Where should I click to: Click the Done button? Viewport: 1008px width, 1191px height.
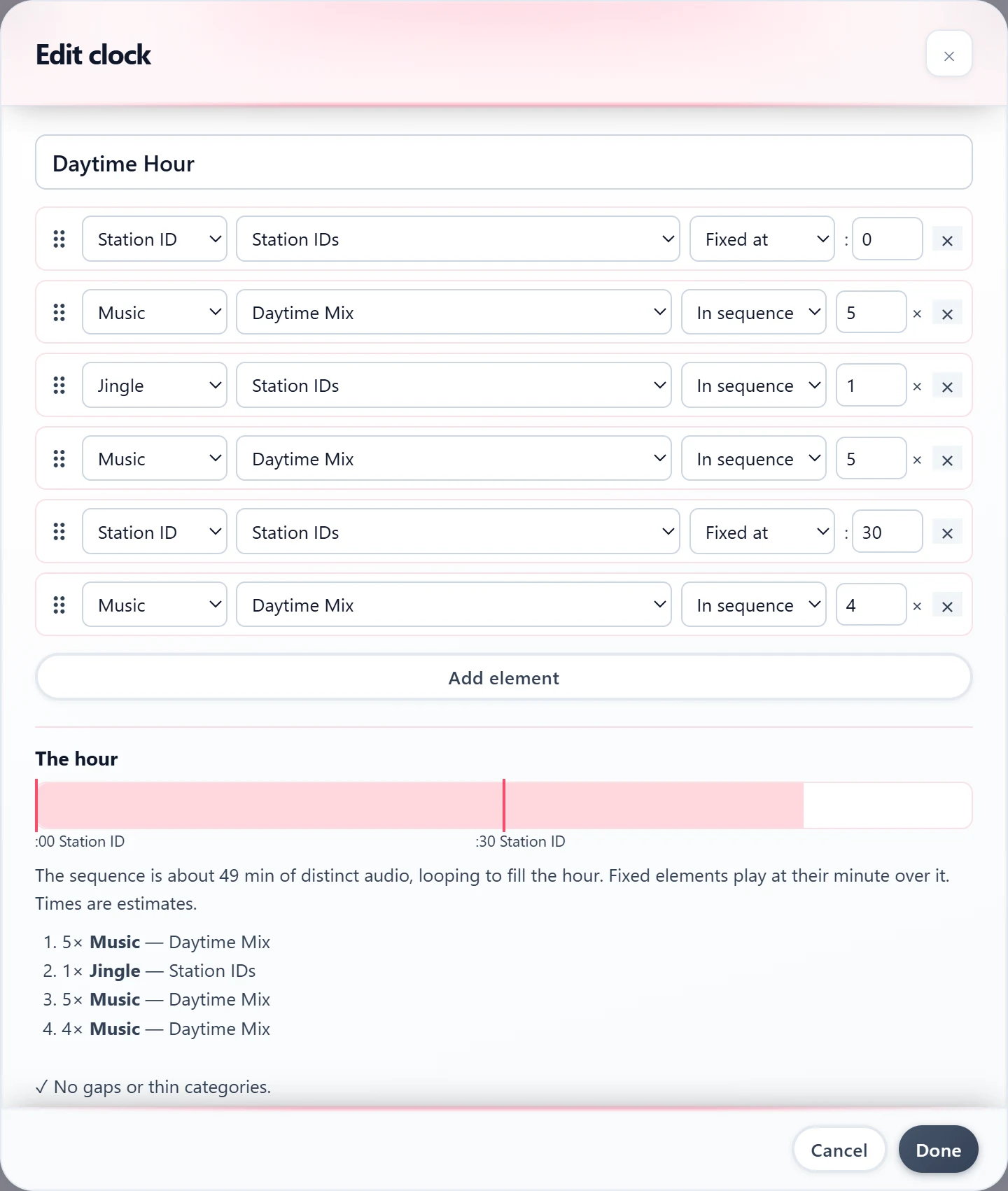[x=938, y=1150]
